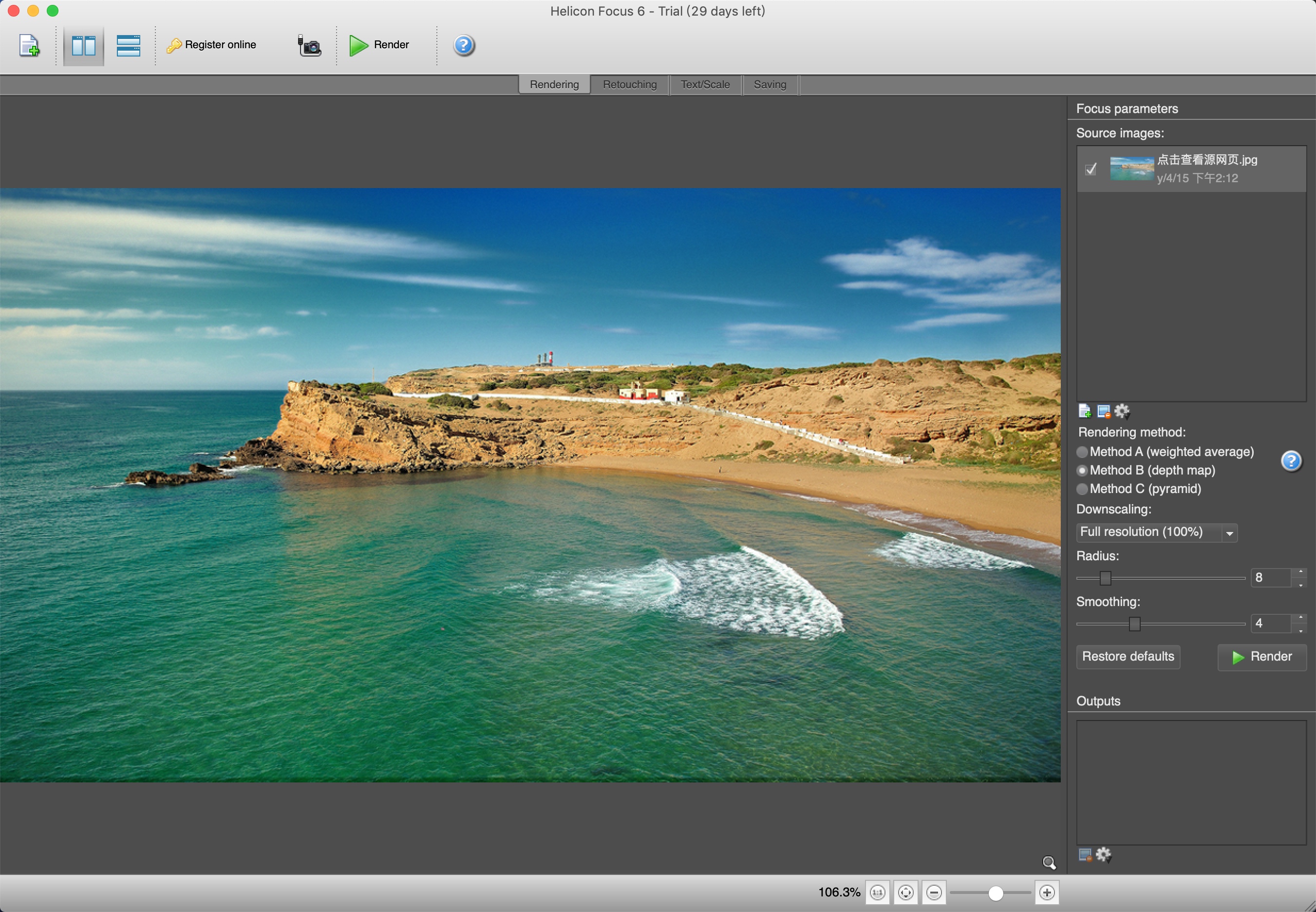Increase the Radius value with the up arrow
This screenshot has height=912, width=1316.
tap(1300, 572)
